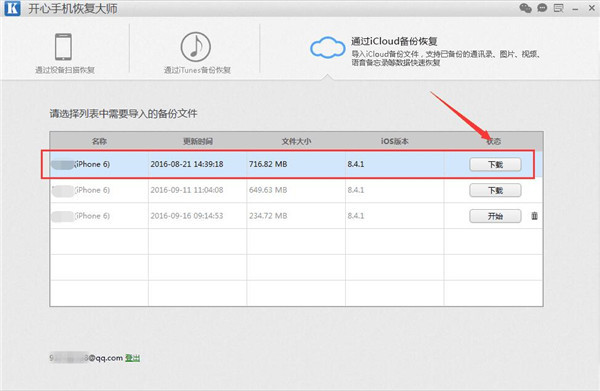Click the @qq.com account email text
The width and height of the screenshot is (600, 391).
point(86,358)
